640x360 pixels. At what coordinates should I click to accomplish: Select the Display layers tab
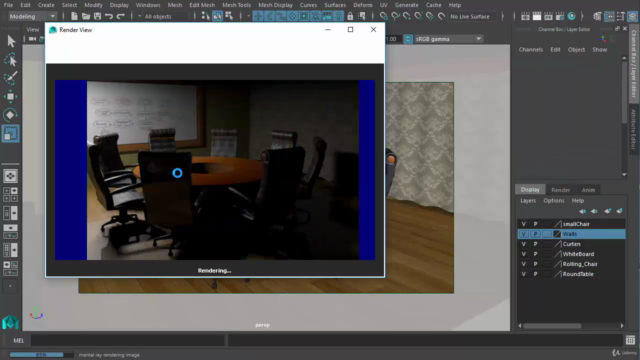click(530, 190)
